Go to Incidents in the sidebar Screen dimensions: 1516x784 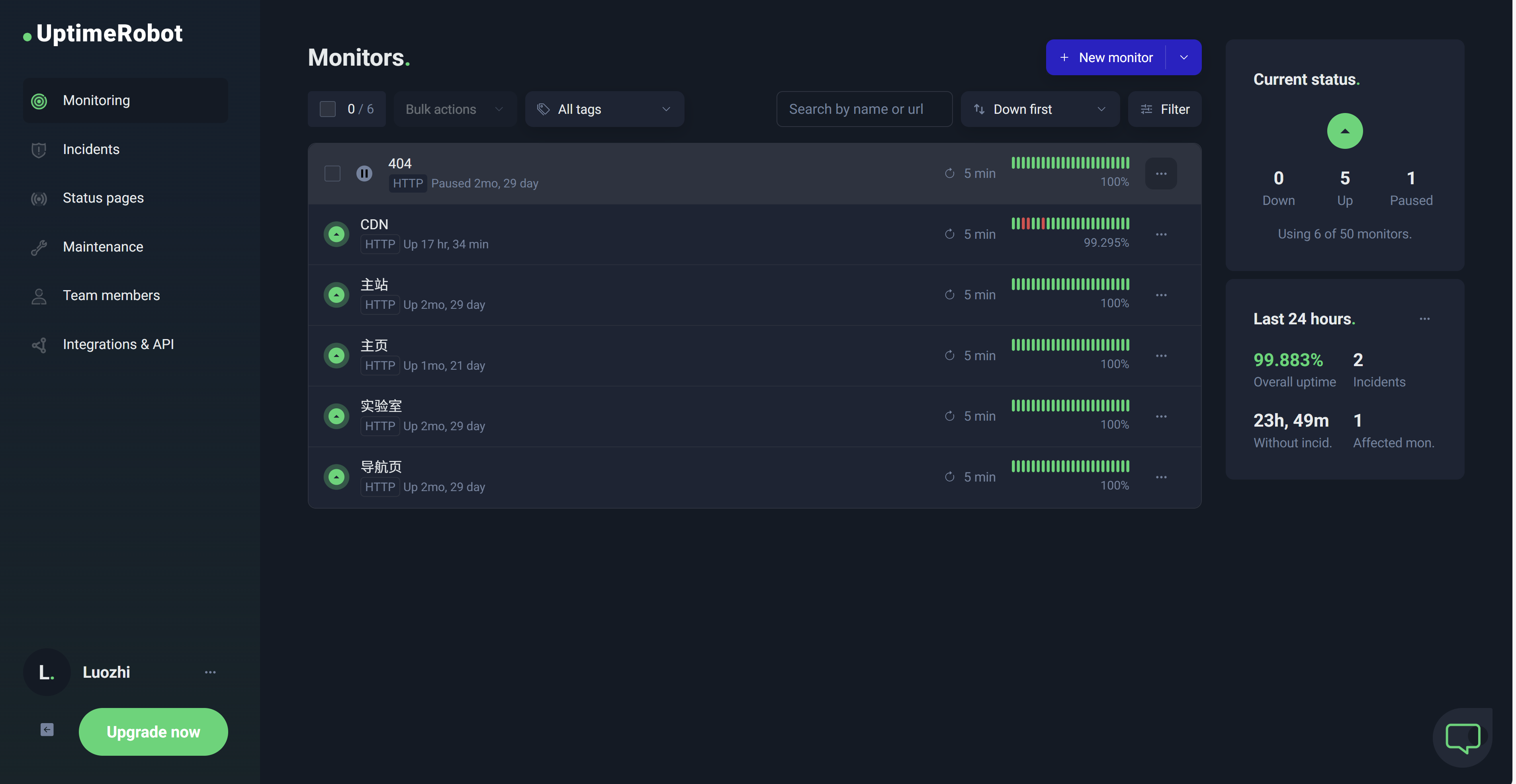(x=91, y=149)
